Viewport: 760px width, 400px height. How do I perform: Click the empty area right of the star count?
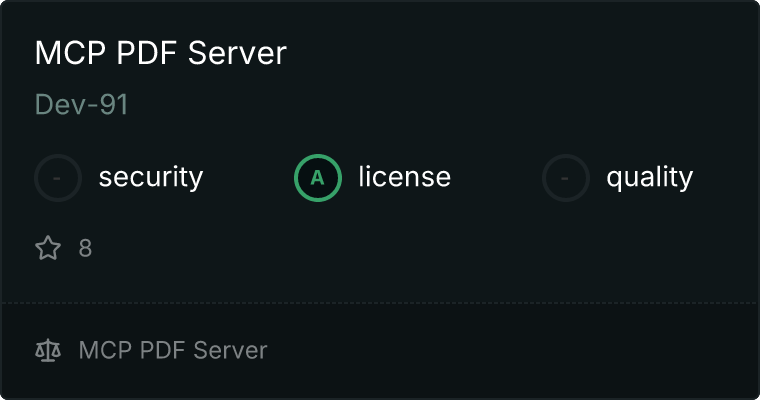click(x=400, y=248)
